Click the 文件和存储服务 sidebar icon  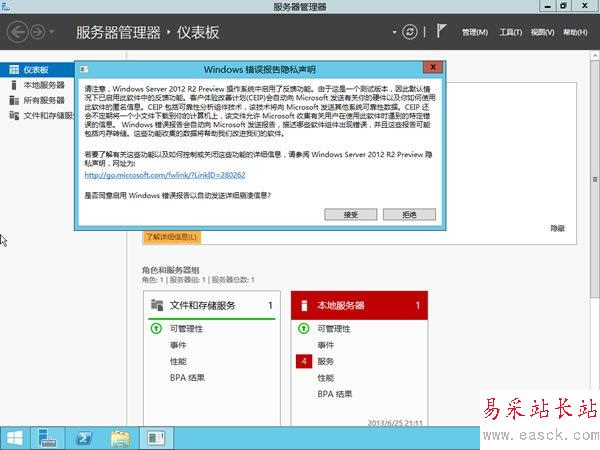click(x=14, y=116)
